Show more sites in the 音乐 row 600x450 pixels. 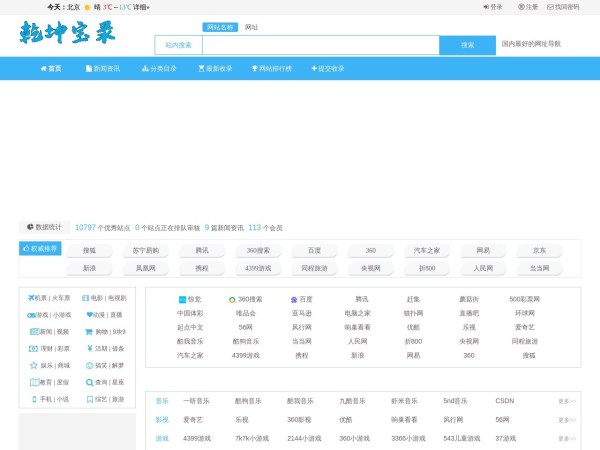point(566,402)
